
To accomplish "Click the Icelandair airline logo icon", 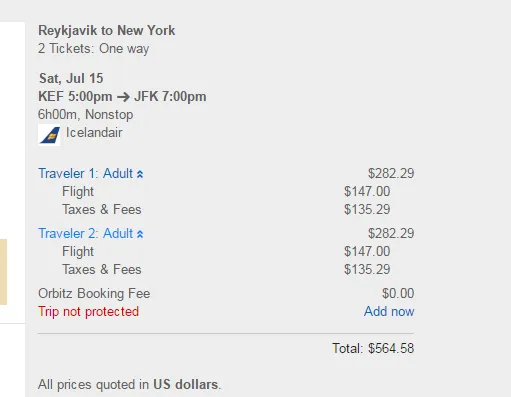I will (x=49, y=135).
